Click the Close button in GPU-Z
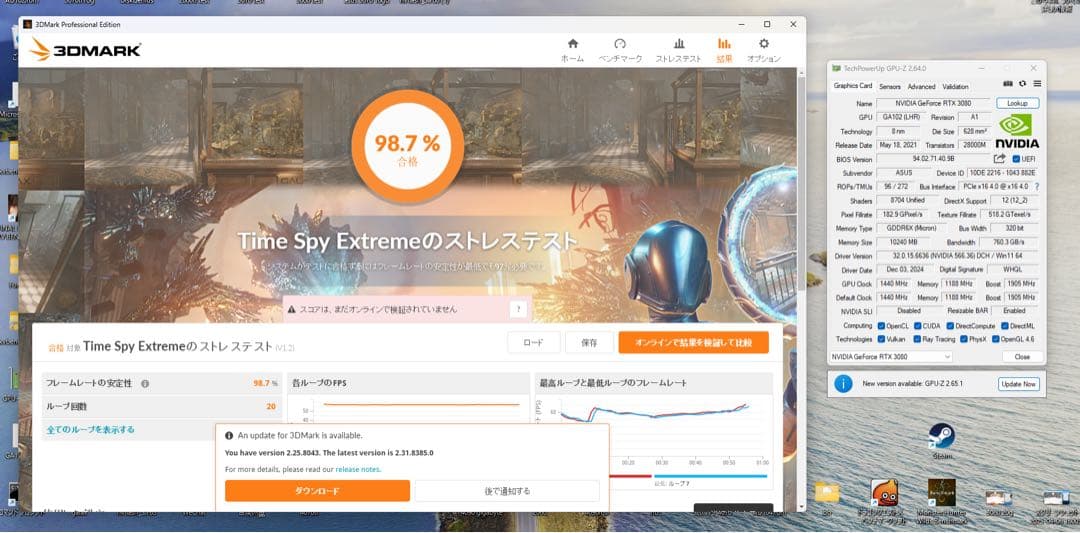 tap(1021, 357)
